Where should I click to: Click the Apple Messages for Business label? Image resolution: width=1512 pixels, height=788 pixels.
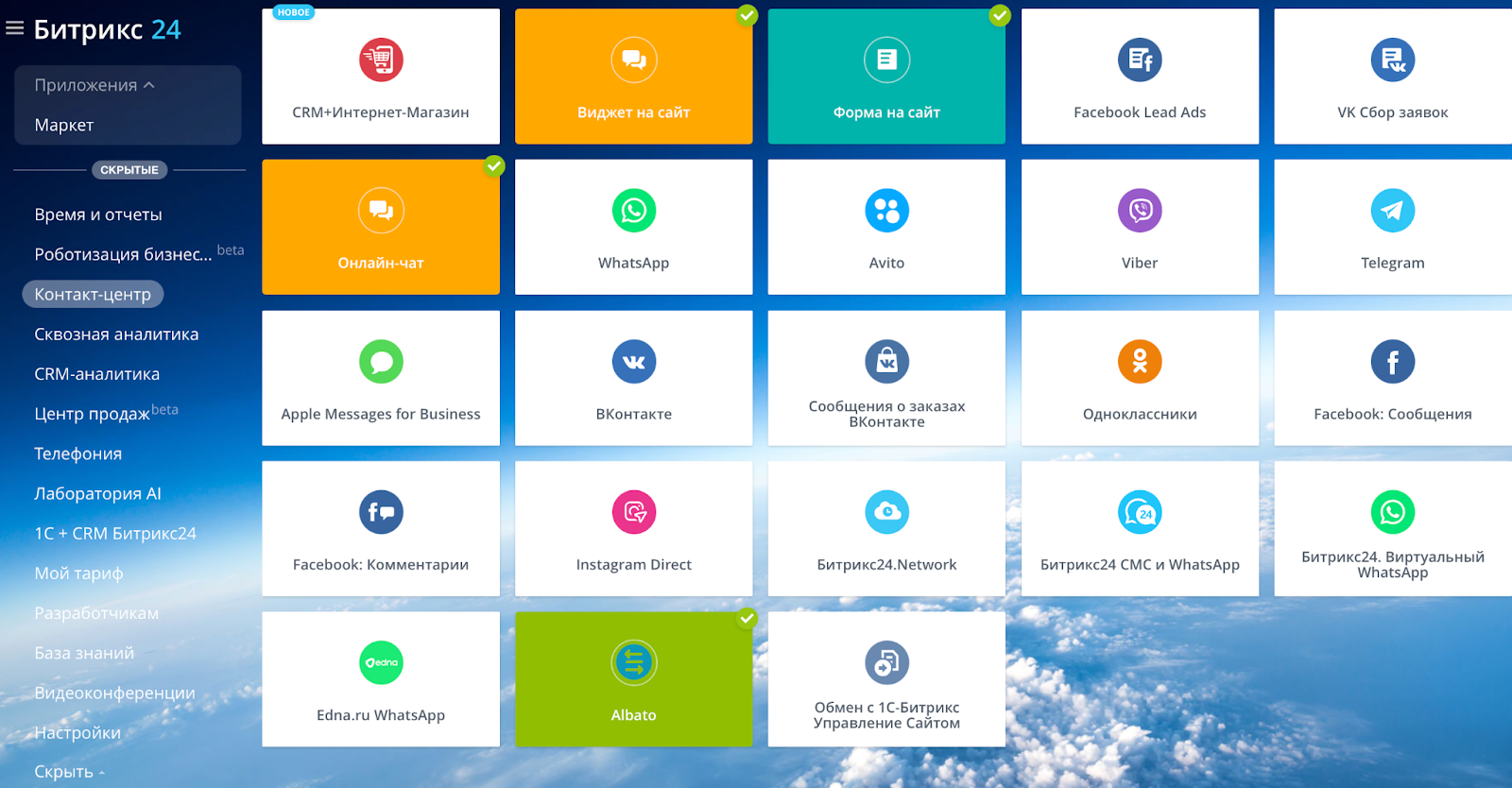point(381,414)
